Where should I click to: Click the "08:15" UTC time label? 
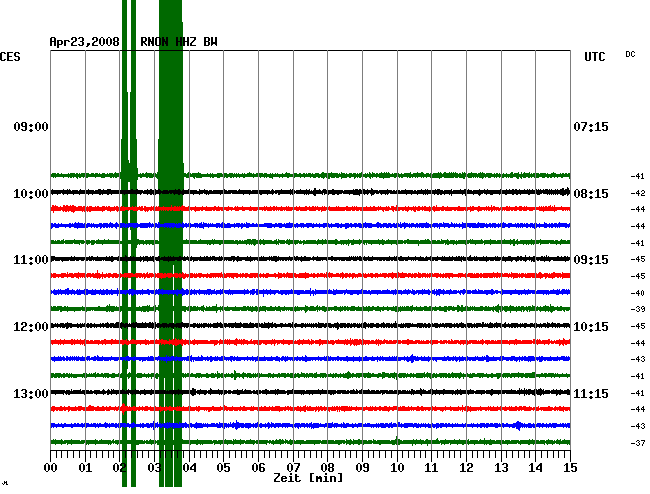591,194
